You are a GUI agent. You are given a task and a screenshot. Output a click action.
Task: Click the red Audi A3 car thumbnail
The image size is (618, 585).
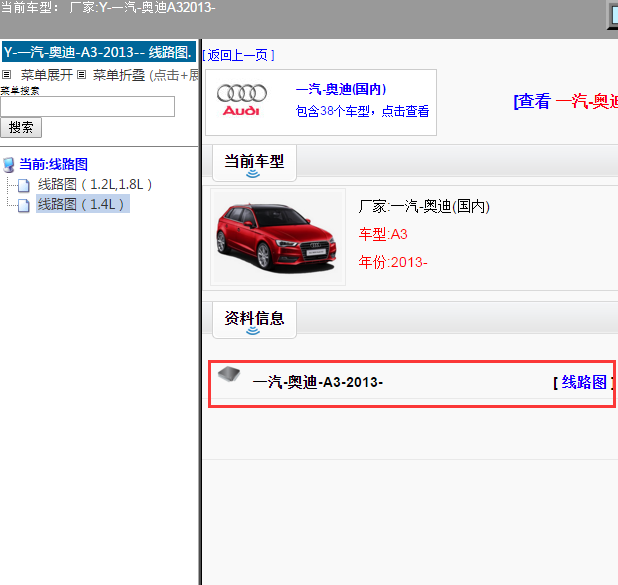278,237
